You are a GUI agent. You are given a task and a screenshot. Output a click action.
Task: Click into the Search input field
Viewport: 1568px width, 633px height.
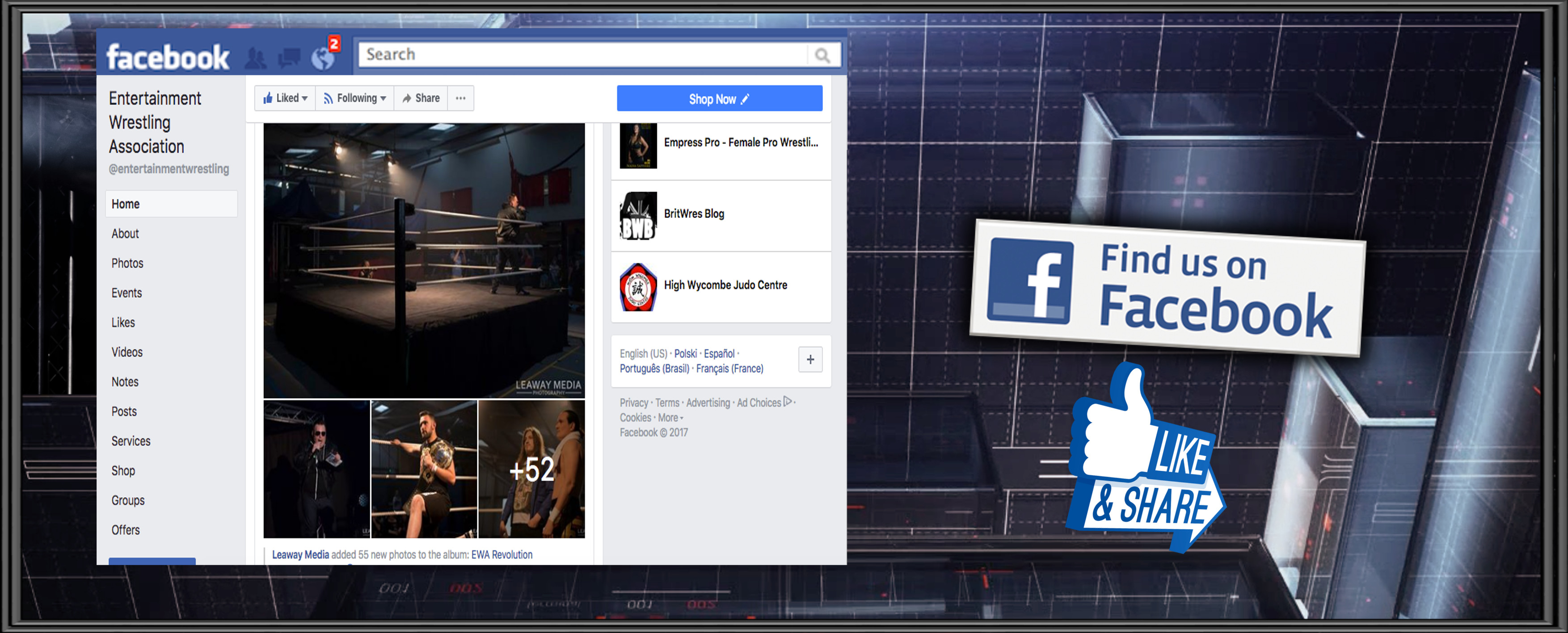click(x=583, y=55)
